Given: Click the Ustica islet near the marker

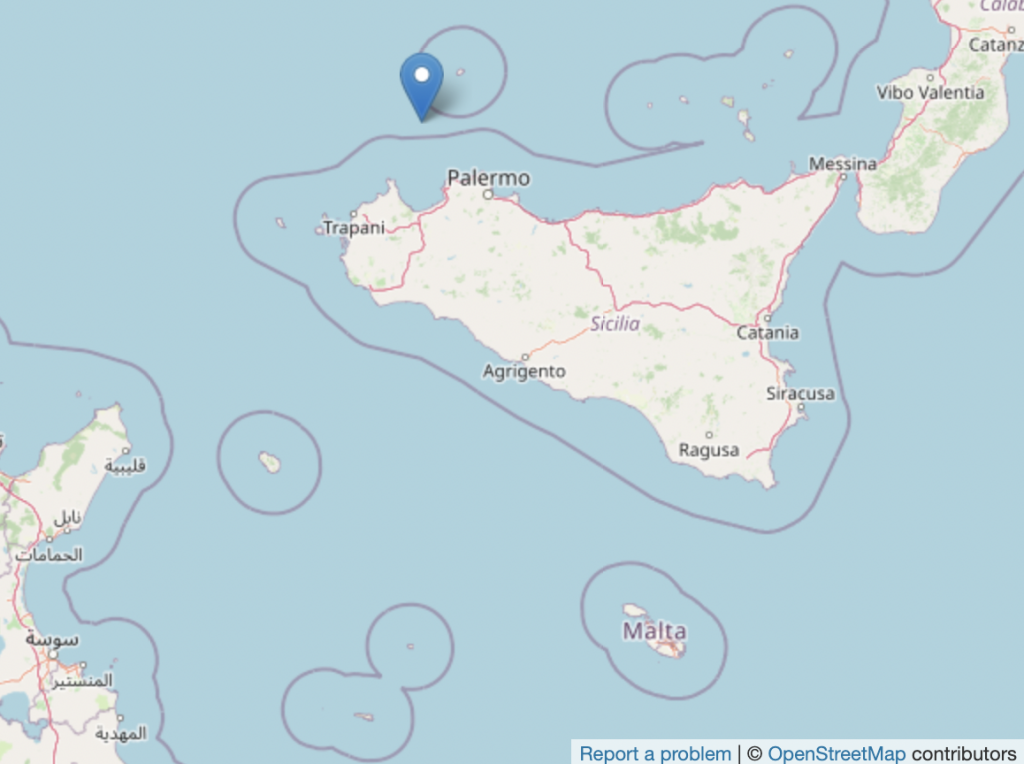Looking at the screenshot, I should tap(460, 72).
